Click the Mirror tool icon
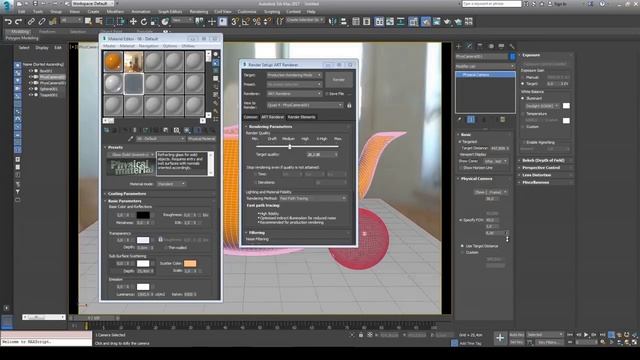The width and height of the screenshot is (640, 360). pos(333,22)
